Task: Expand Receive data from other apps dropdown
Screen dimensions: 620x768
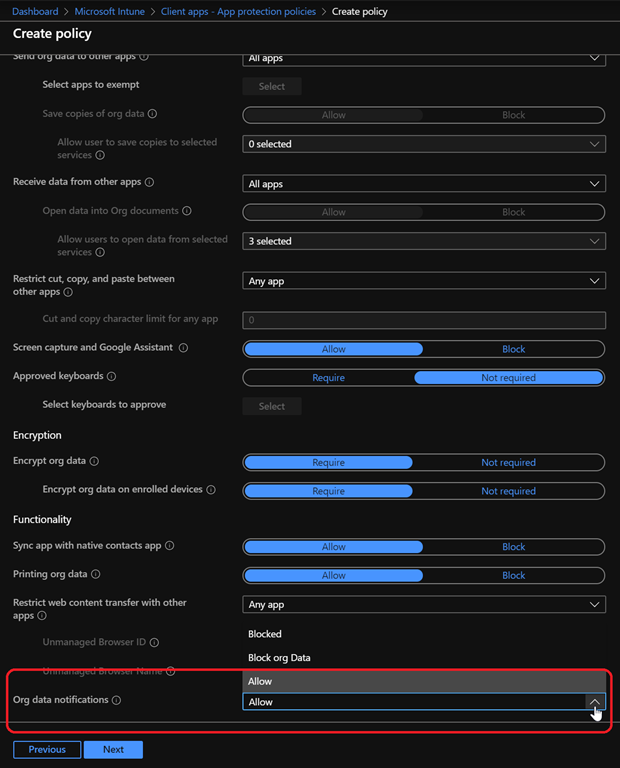Action: [x=425, y=184]
